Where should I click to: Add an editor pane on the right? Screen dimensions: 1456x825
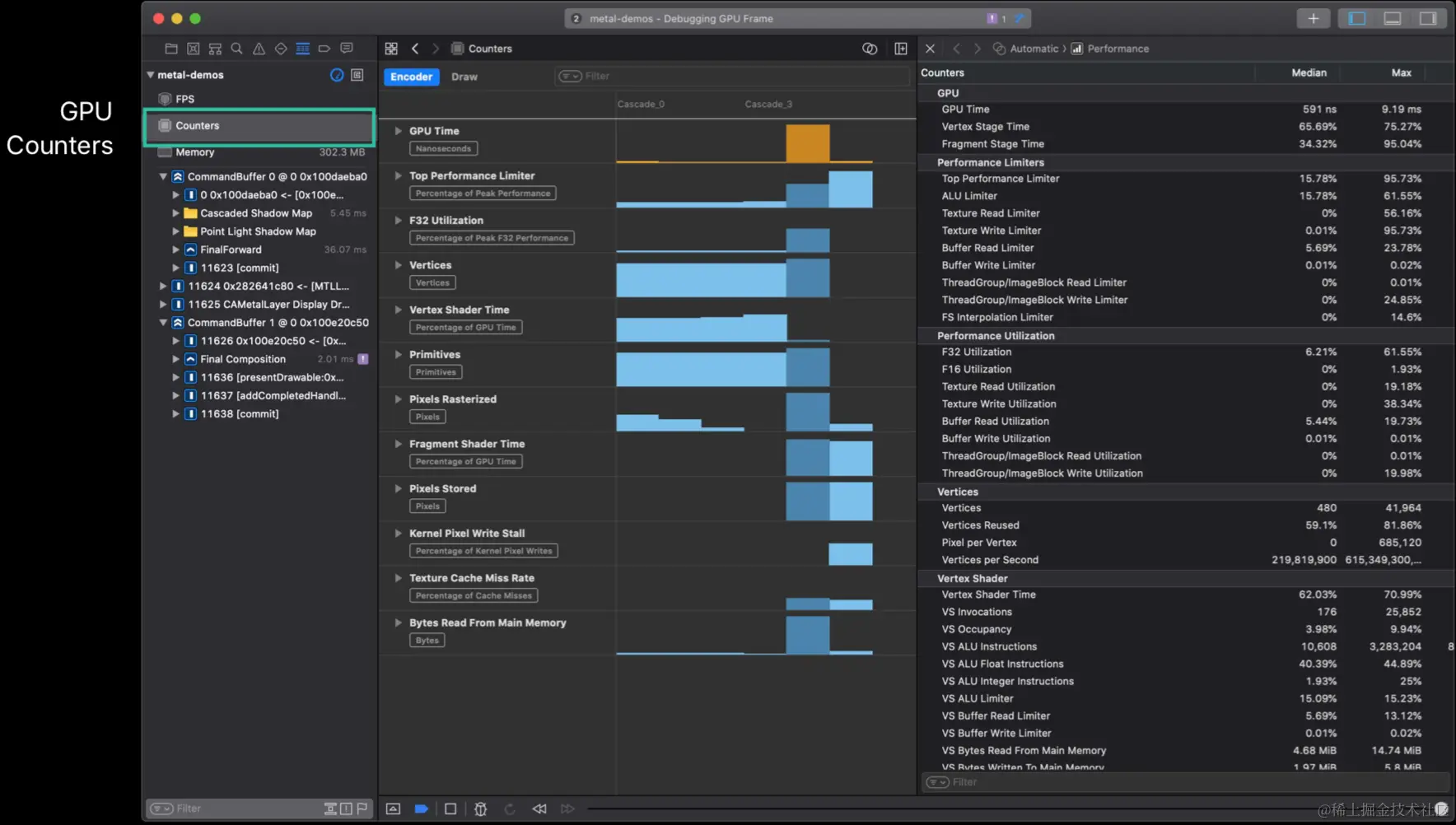pos(901,49)
